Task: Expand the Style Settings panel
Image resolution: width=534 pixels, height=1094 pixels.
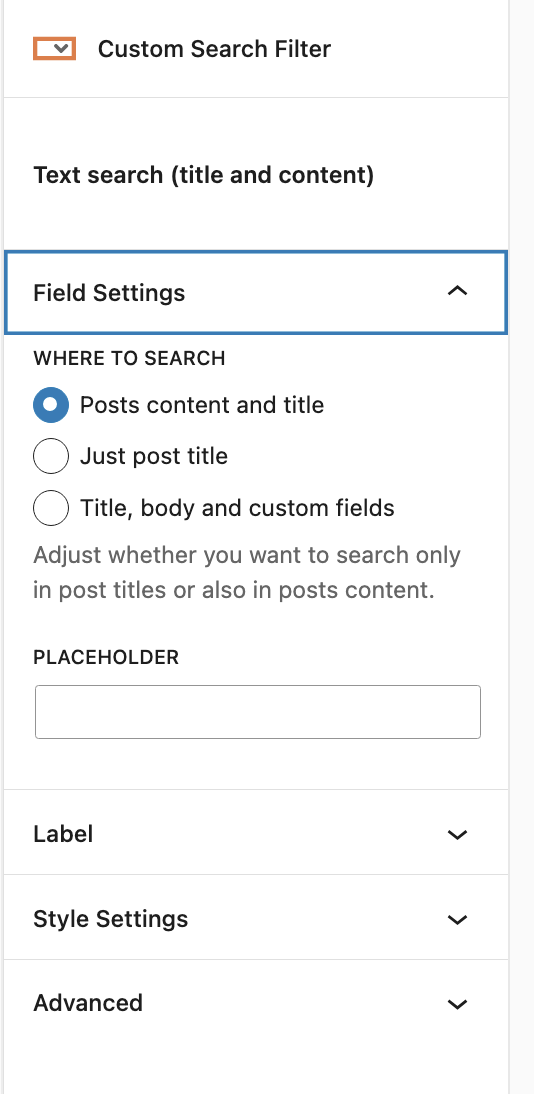Action: [255, 919]
